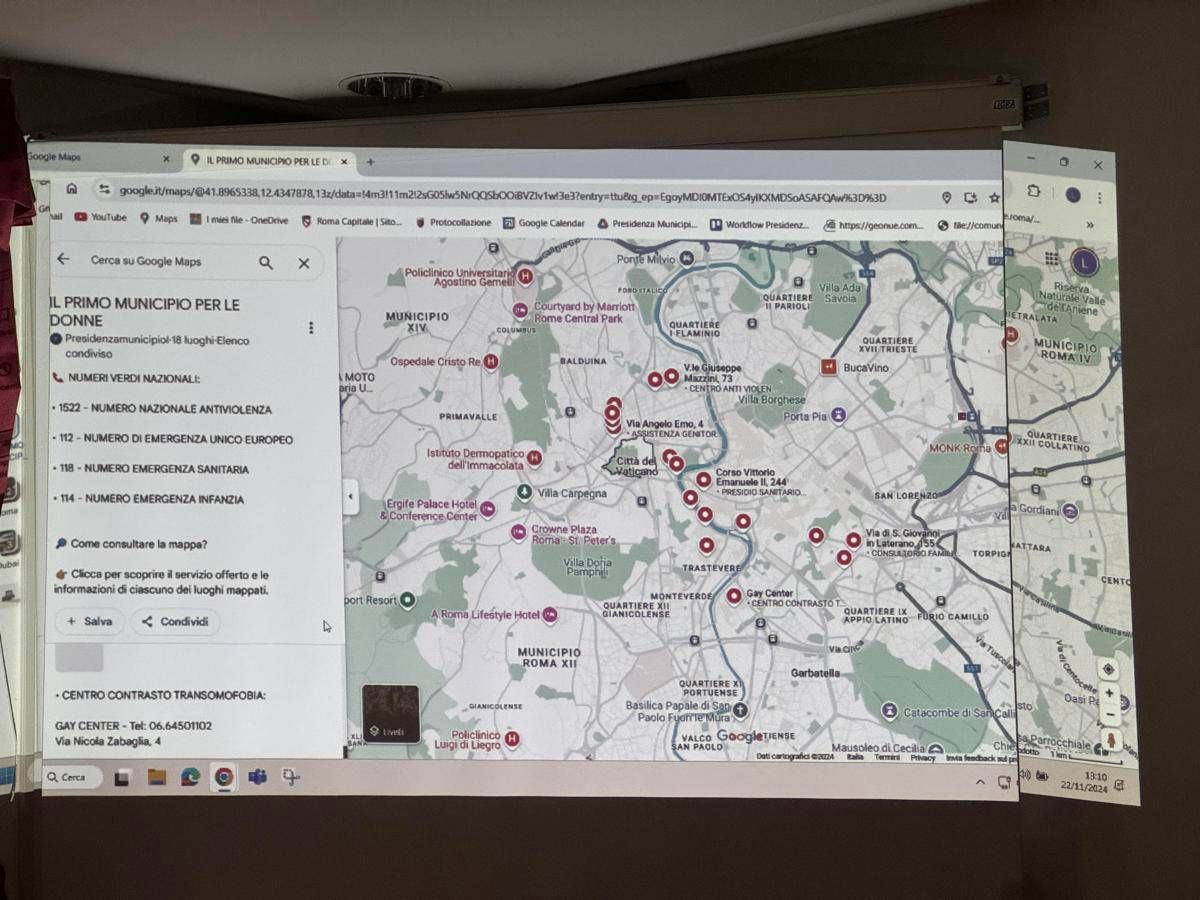Select the Via di S. Giovanni in Laterano pin

point(854,540)
